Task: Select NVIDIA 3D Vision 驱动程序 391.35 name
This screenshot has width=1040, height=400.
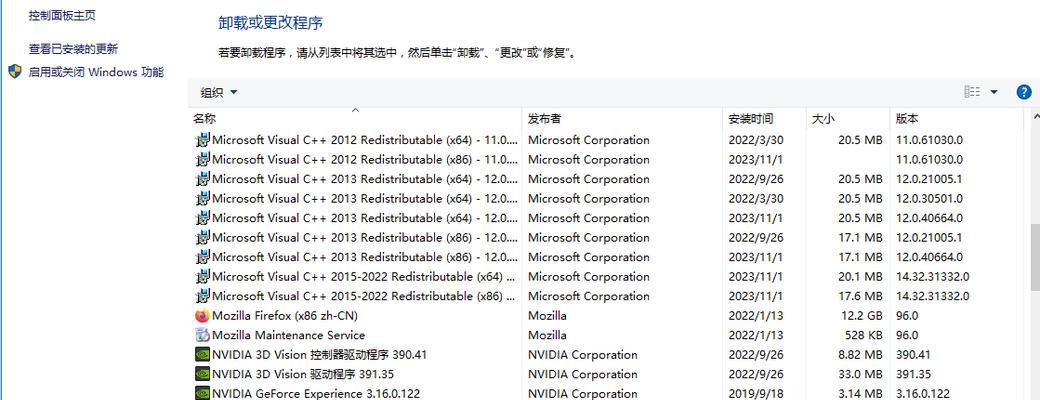Action: [303, 374]
